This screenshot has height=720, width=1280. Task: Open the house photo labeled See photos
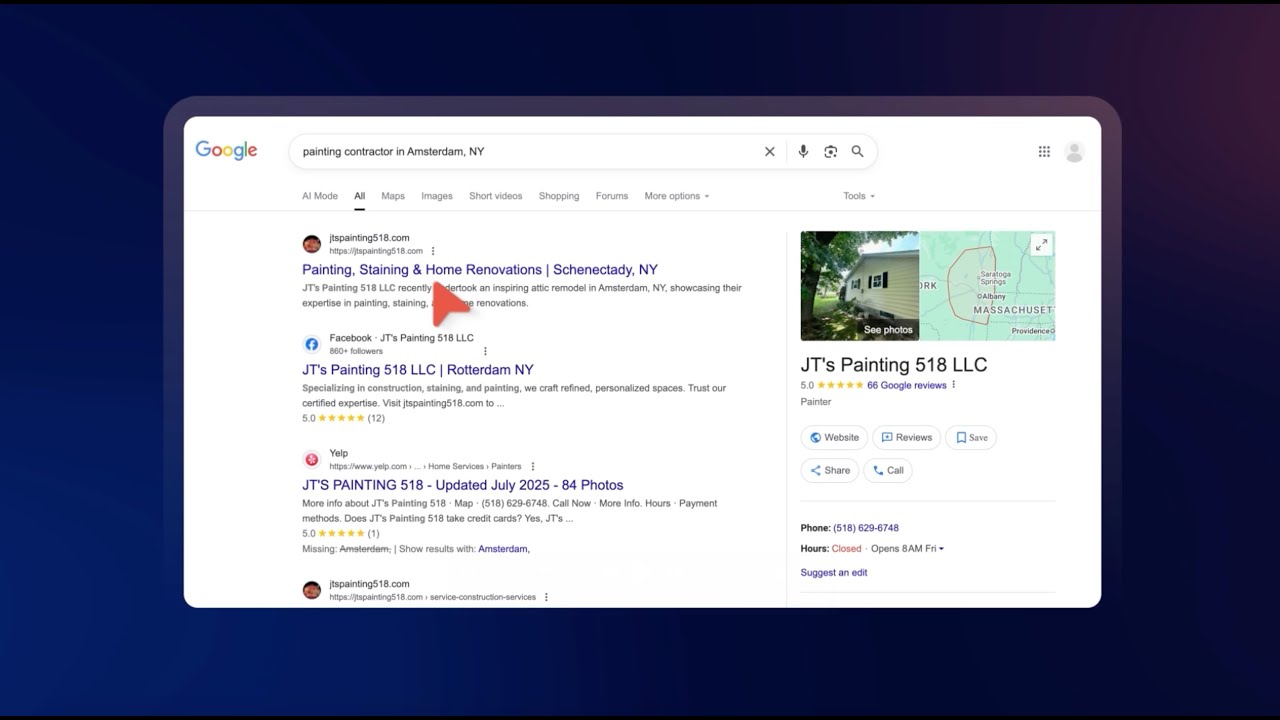tap(859, 286)
